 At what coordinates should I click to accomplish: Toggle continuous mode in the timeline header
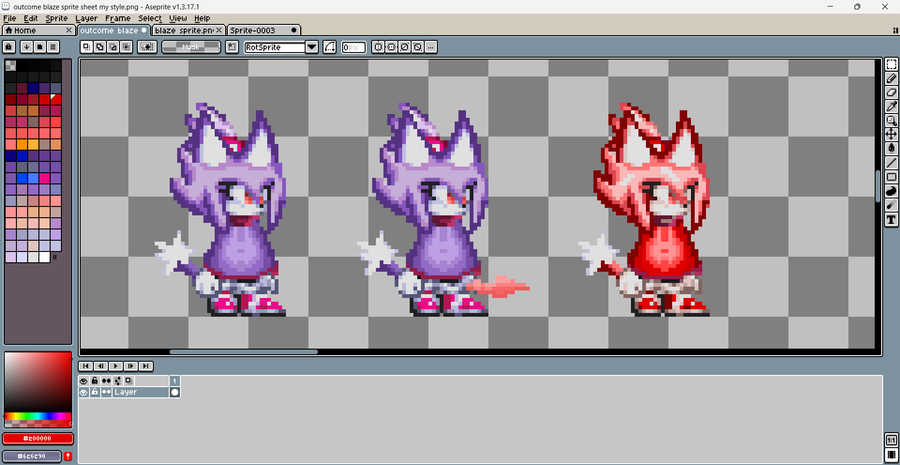[x=106, y=381]
